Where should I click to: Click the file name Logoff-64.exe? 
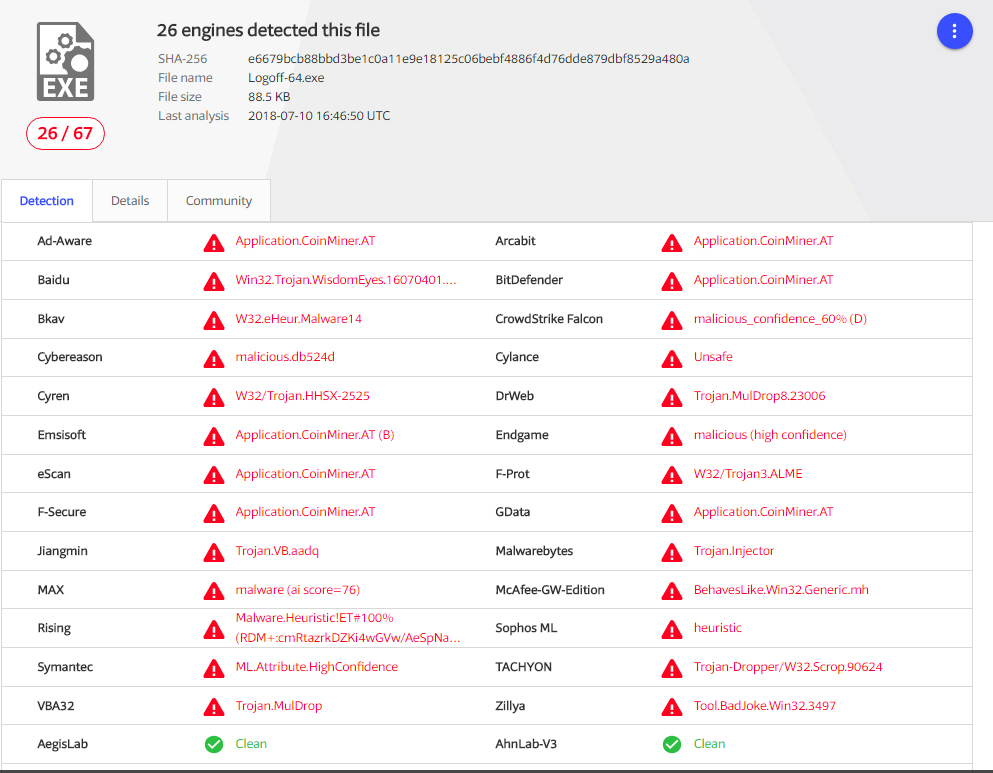point(286,78)
